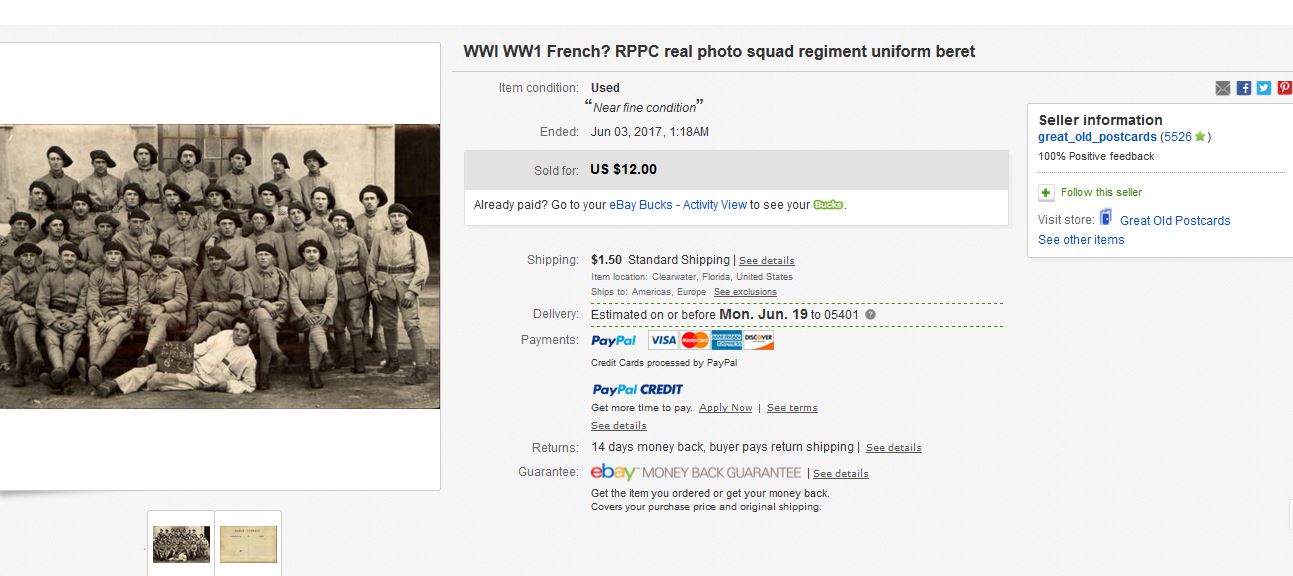Share listing on Facebook
1293x576 pixels.
tap(1243, 88)
